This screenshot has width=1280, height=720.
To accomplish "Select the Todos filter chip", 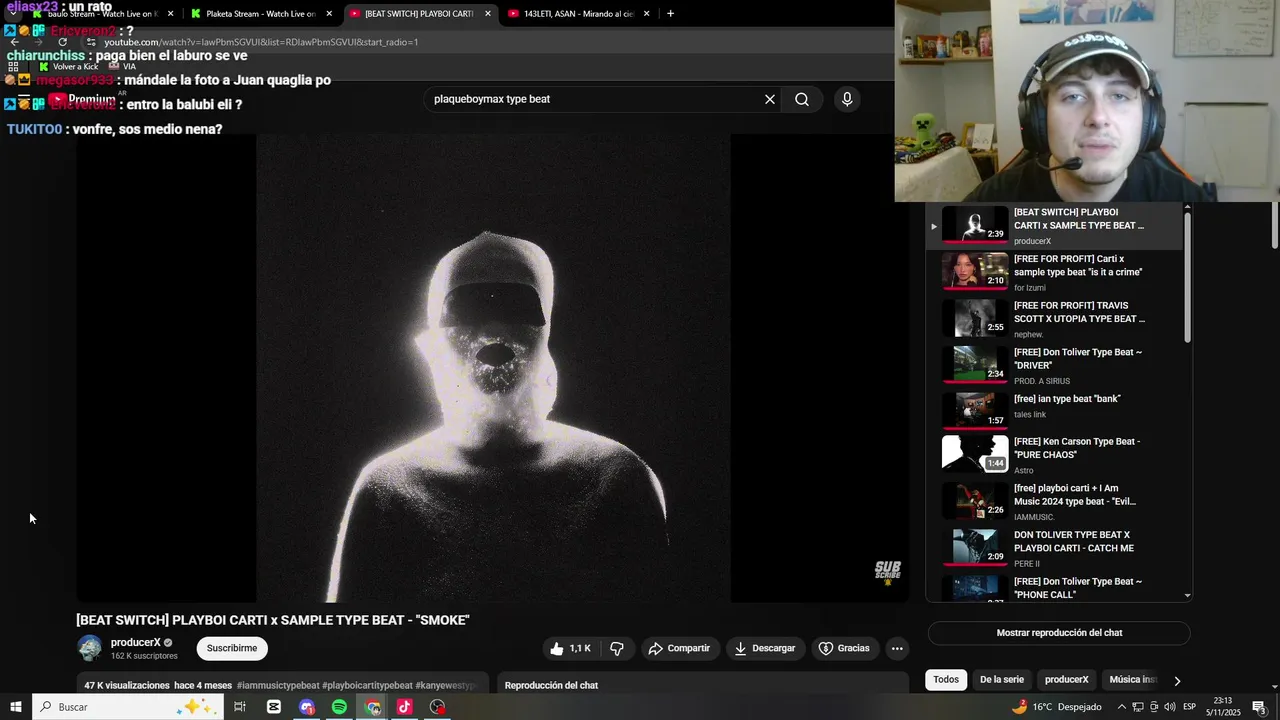I will point(946,680).
